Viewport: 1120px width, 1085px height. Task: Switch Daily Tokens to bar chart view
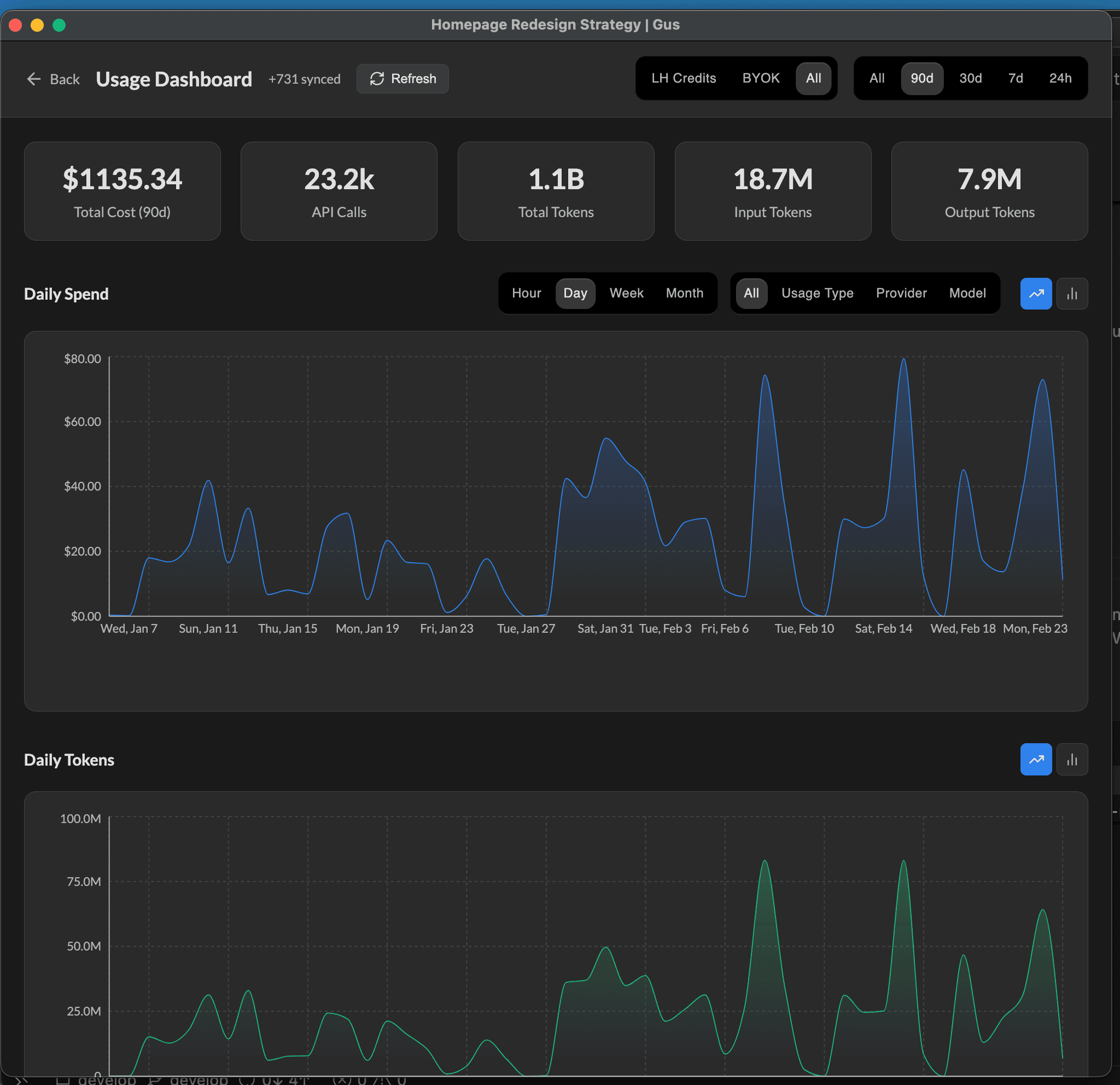(x=1072, y=759)
